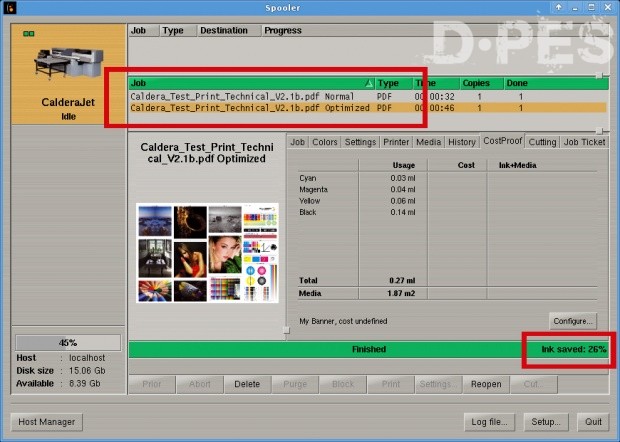Click the pane splitter handle below job list
The image size is (620, 442).
[x=600, y=130]
